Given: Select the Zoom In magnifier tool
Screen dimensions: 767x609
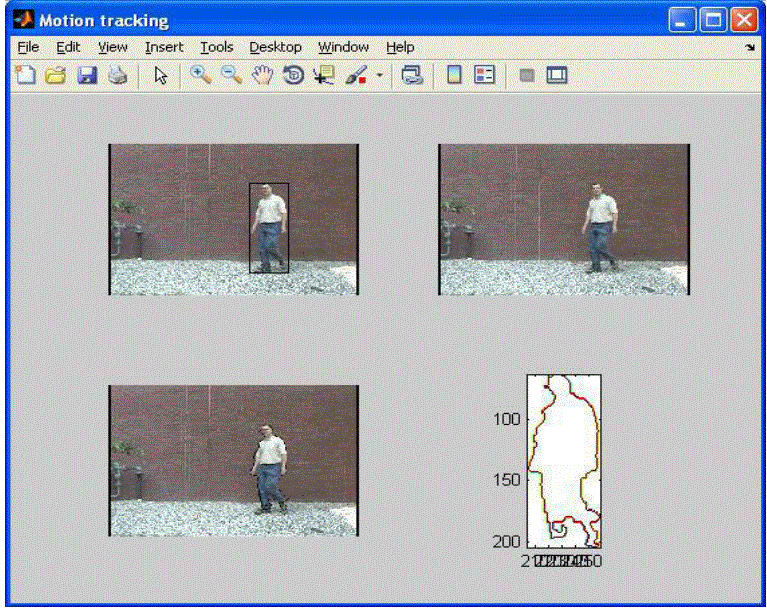Looking at the screenshot, I should tap(200, 75).
